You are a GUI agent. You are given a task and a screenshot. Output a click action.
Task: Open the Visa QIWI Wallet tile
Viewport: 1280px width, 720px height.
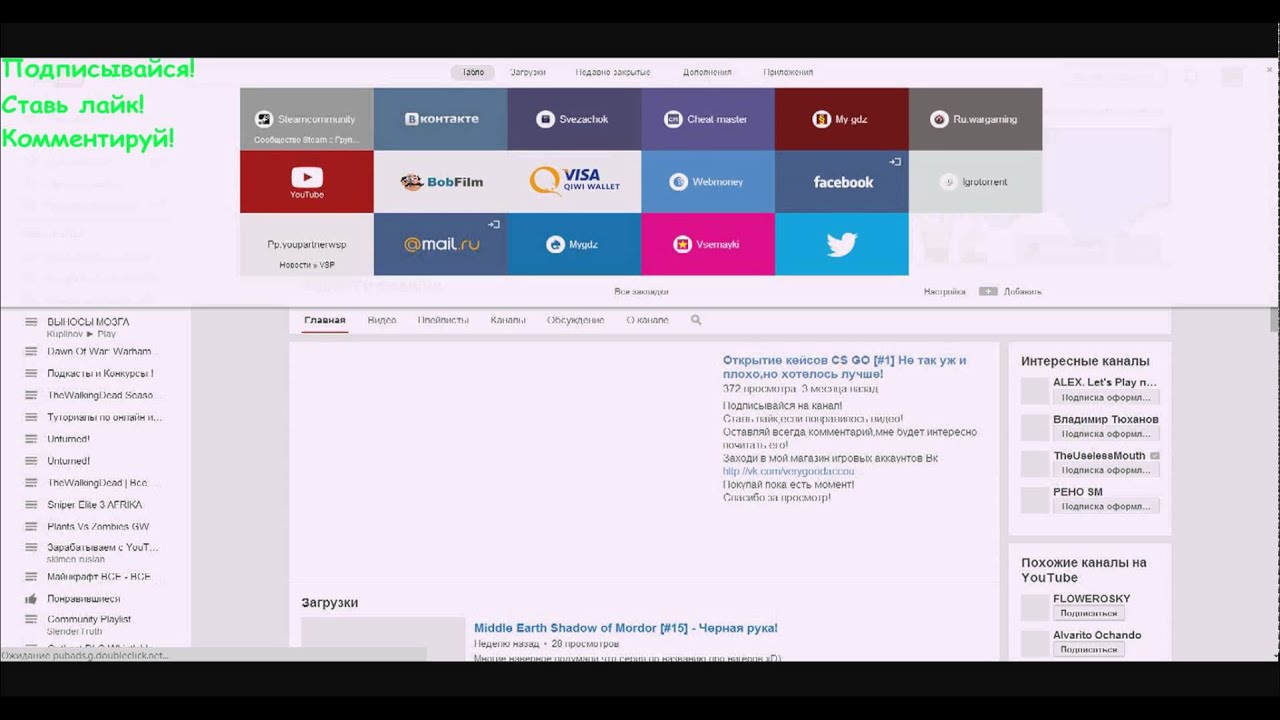575,181
